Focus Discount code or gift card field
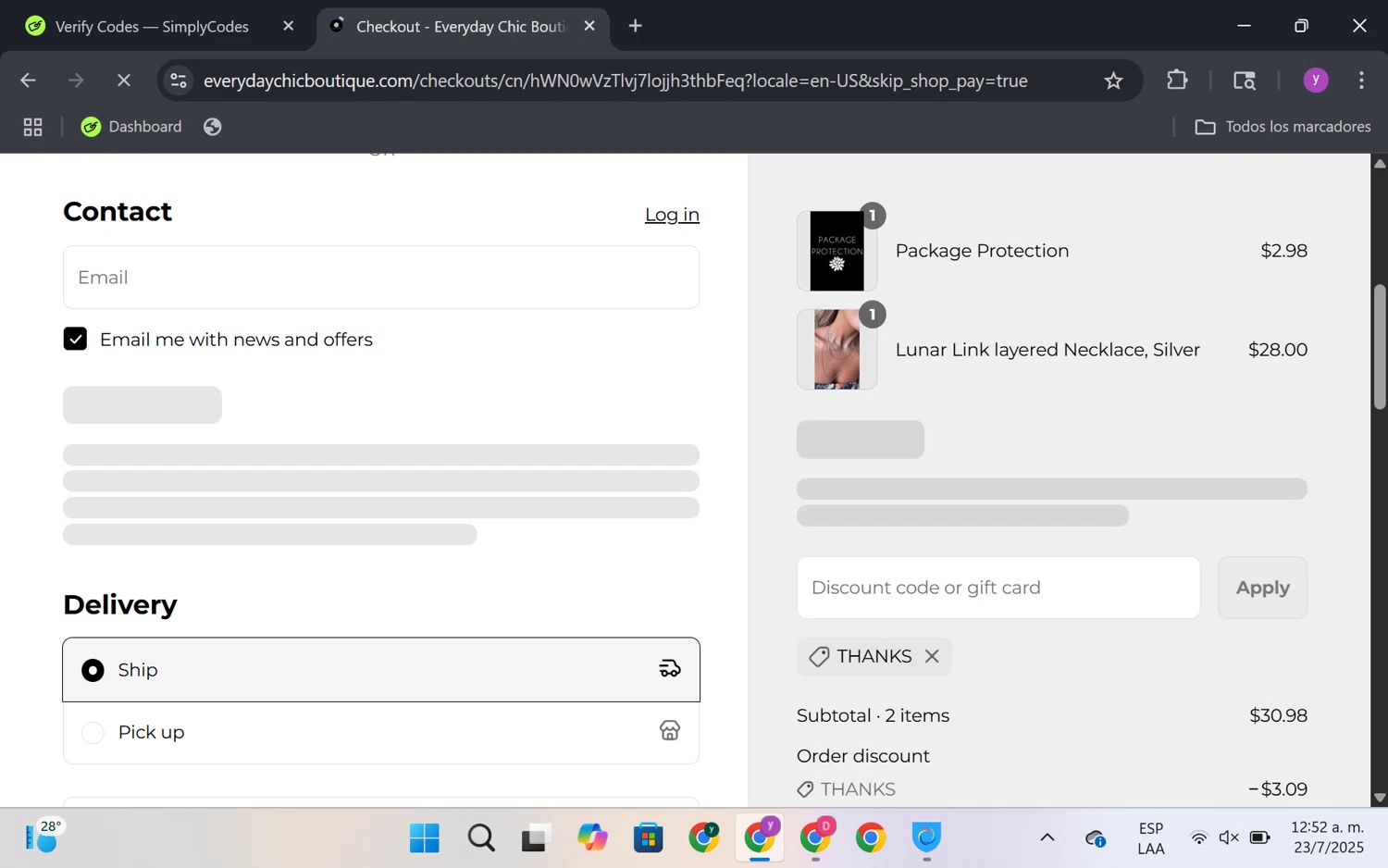Screen dimensions: 1388x868 pyautogui.click(x=998, y=588)
